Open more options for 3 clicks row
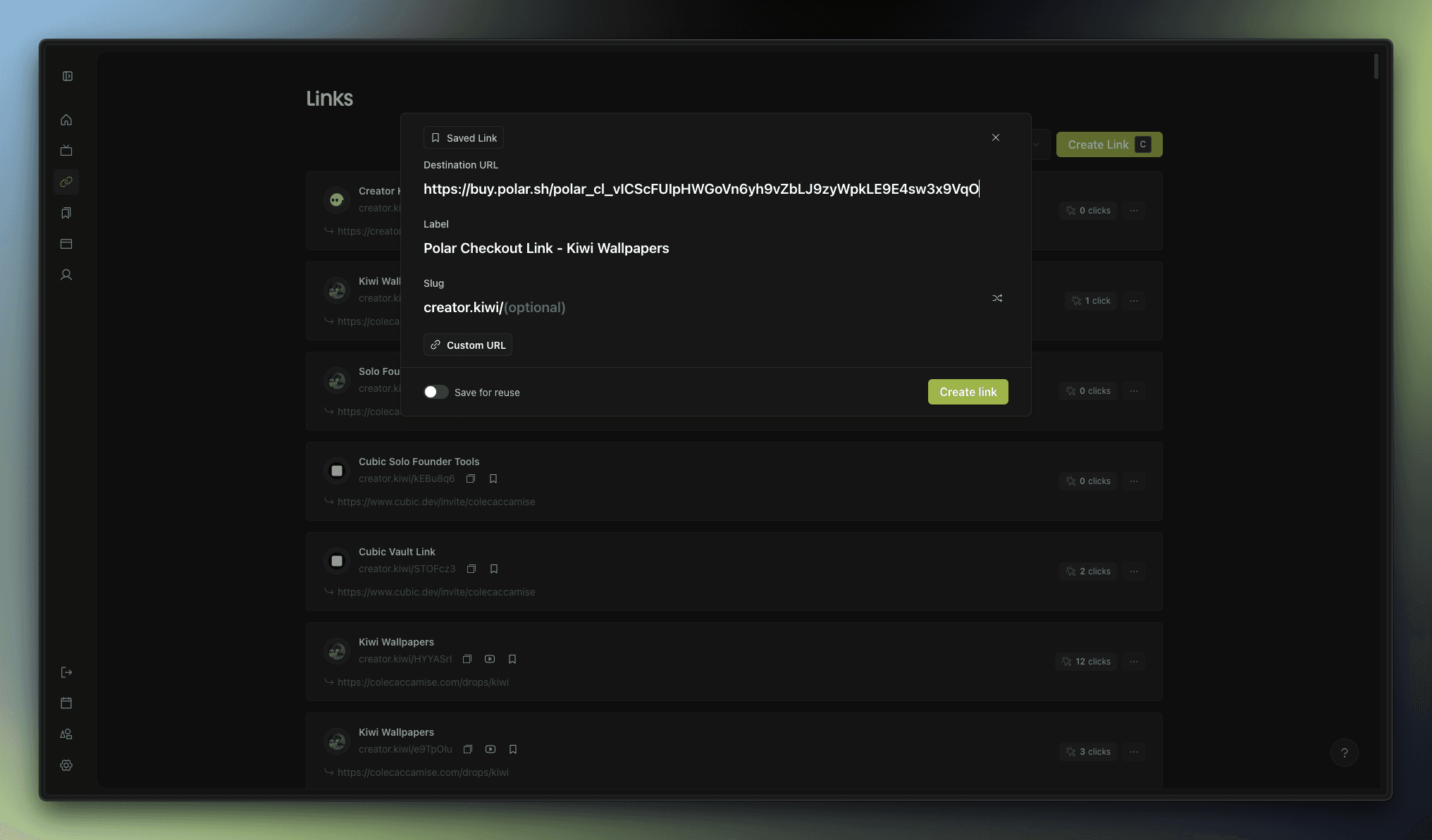 pos(1134,752)
